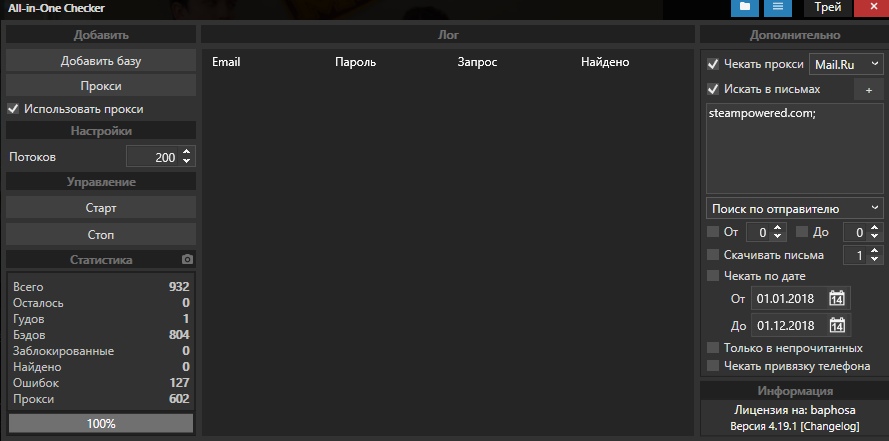Open the Поиск по отправителю dropdown
This screenshot has height=441, width=889.
[794, 208]
